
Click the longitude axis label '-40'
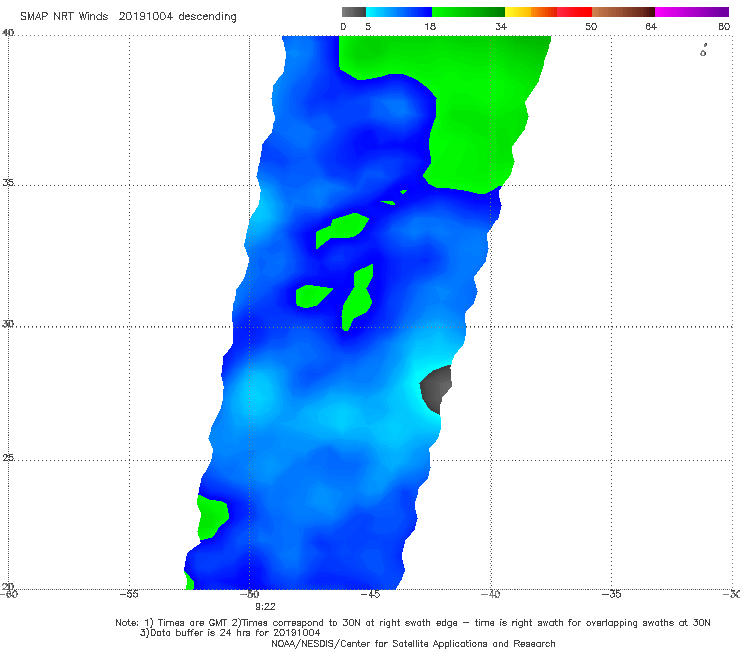pyautogui.click(x=490, y=594)
